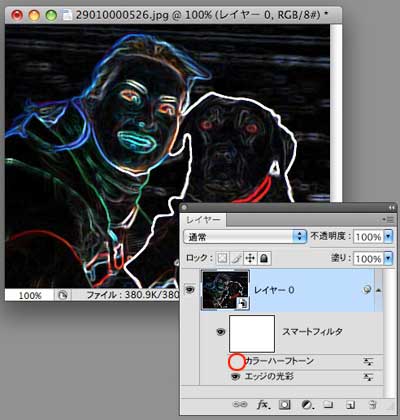Select the レイヤー panel tab
The width and height of the screenshot is (400, 420).
tap(203, 220)
